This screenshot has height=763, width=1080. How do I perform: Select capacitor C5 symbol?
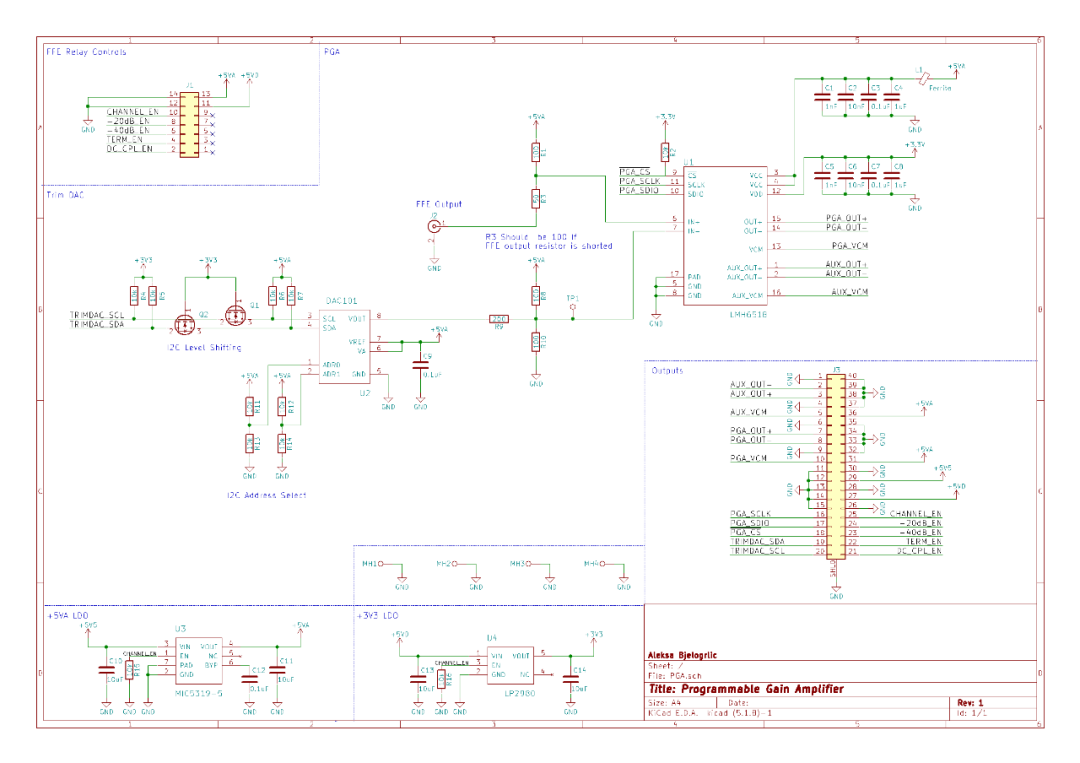822,176
